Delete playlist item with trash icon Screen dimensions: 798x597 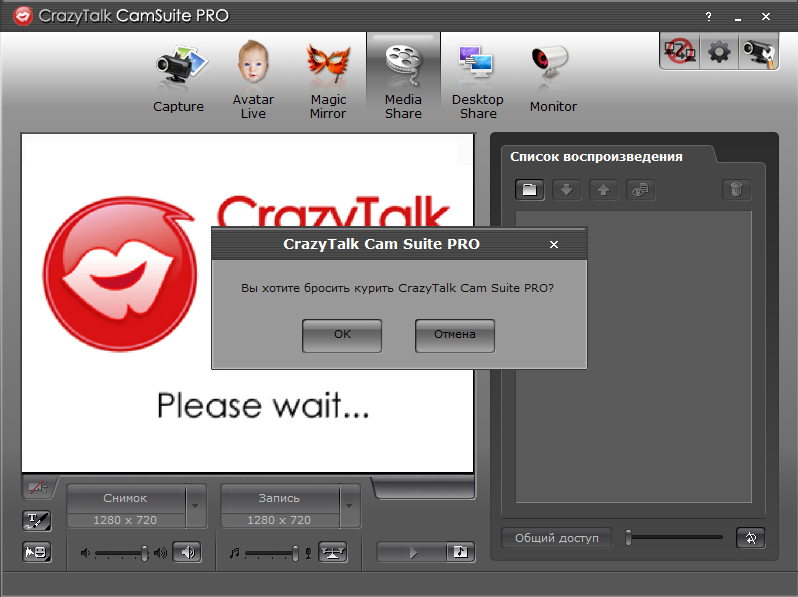point(736,190)
